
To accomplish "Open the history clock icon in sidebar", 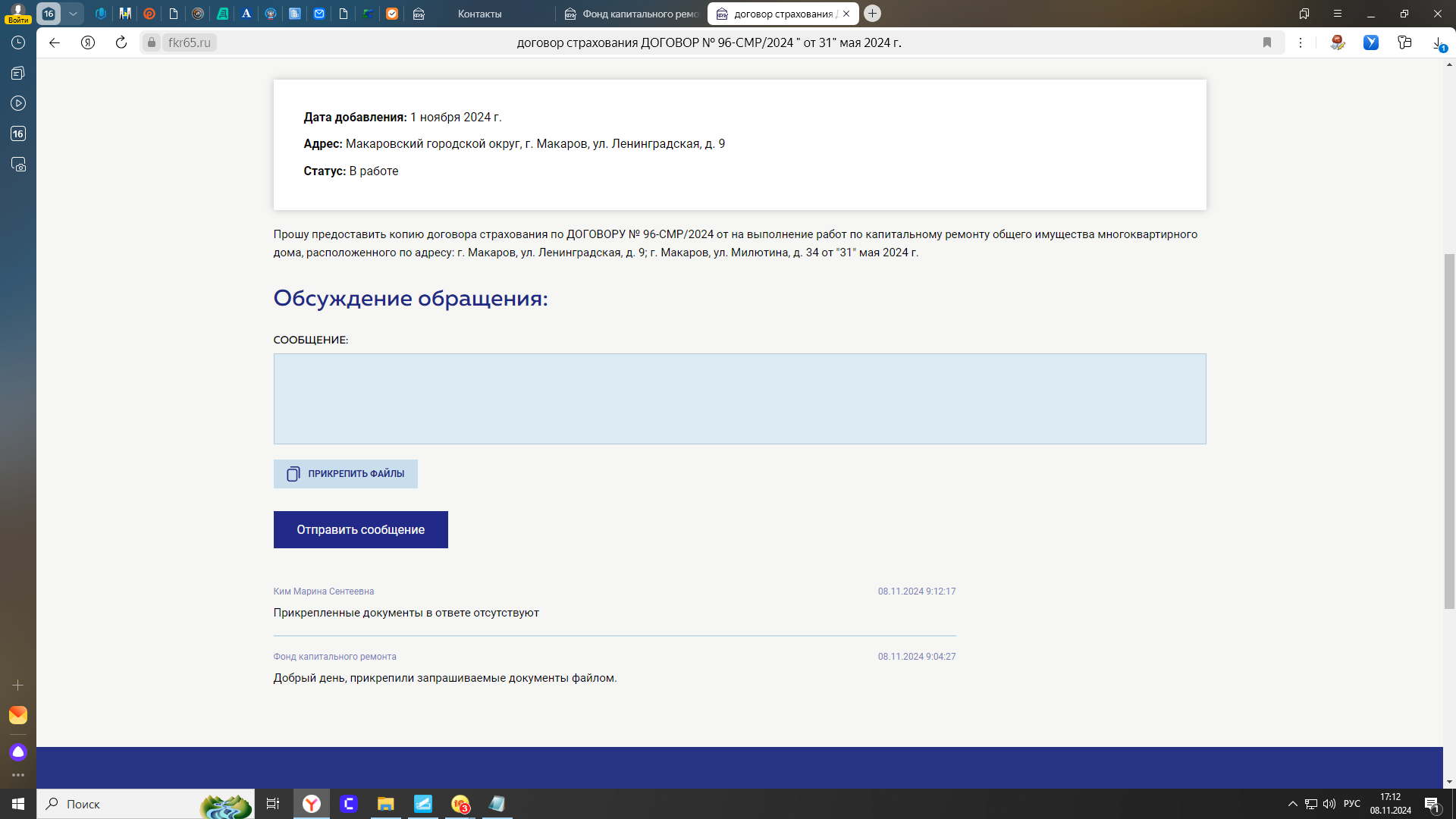I will [18, 42].
